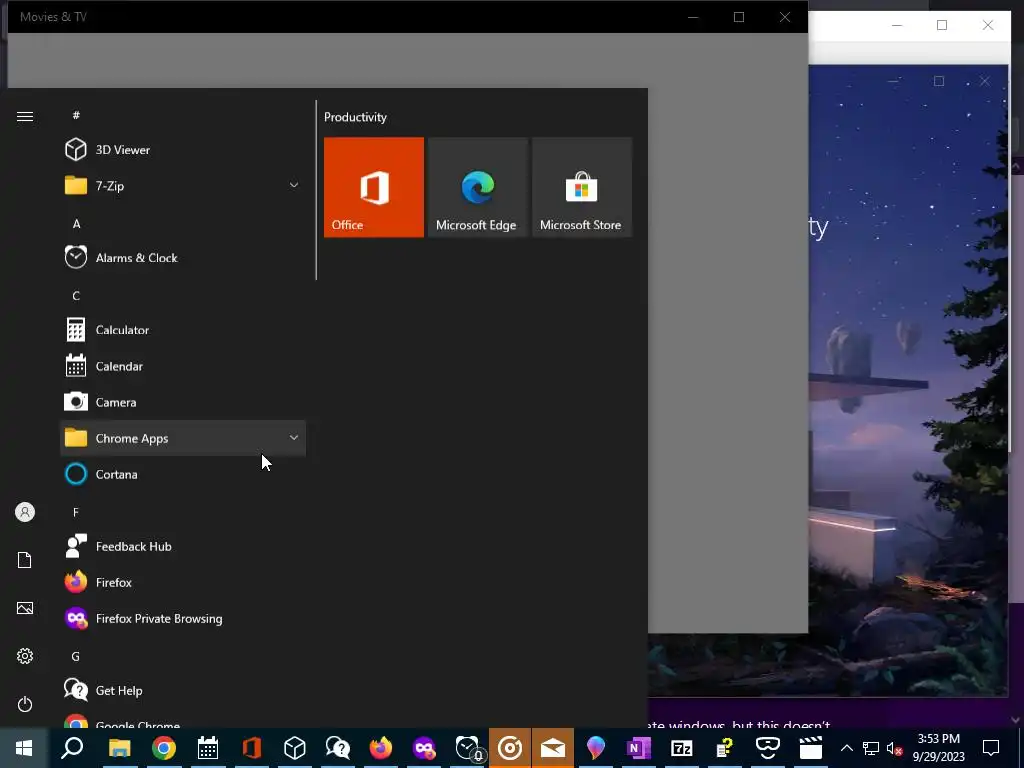Screen dimensions: 1024x768
Task: Switch to Groove Music on the taskbar
Action: coord(510,748)
